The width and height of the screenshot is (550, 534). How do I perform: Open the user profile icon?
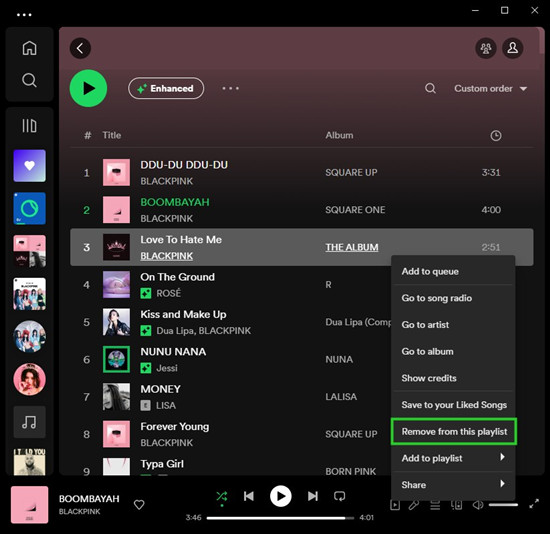[512, 48]
